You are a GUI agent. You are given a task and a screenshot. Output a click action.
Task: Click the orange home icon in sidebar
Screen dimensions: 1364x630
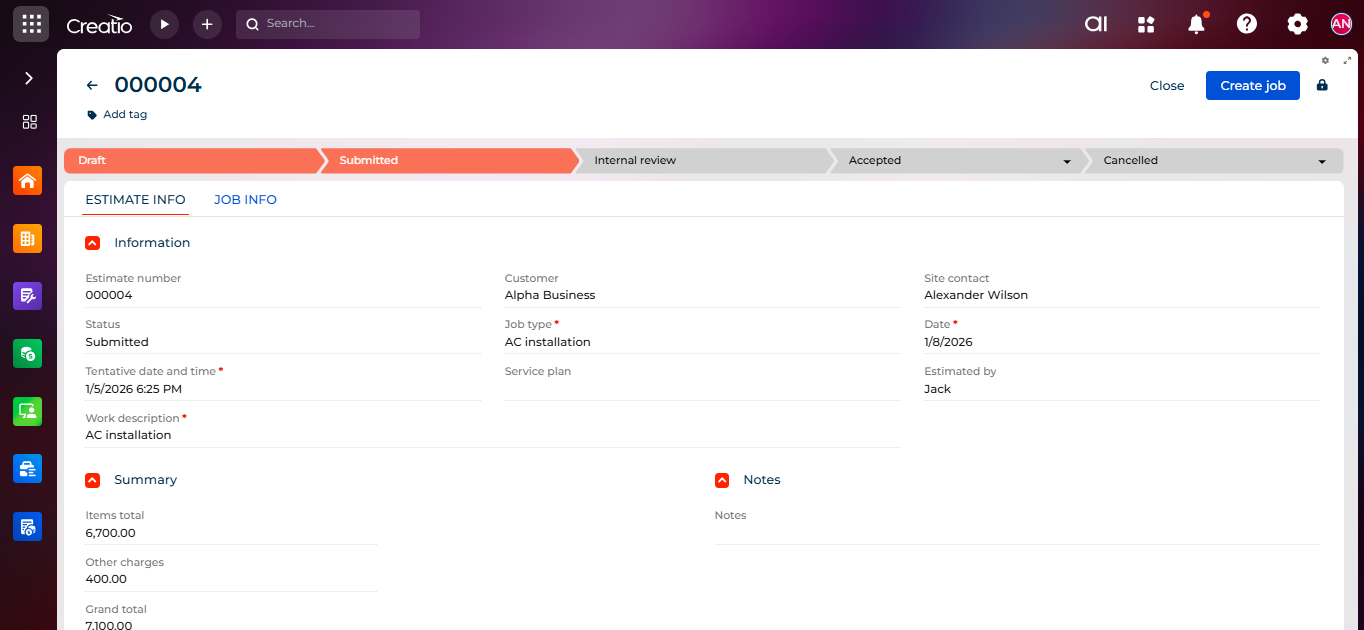(28, 181)
